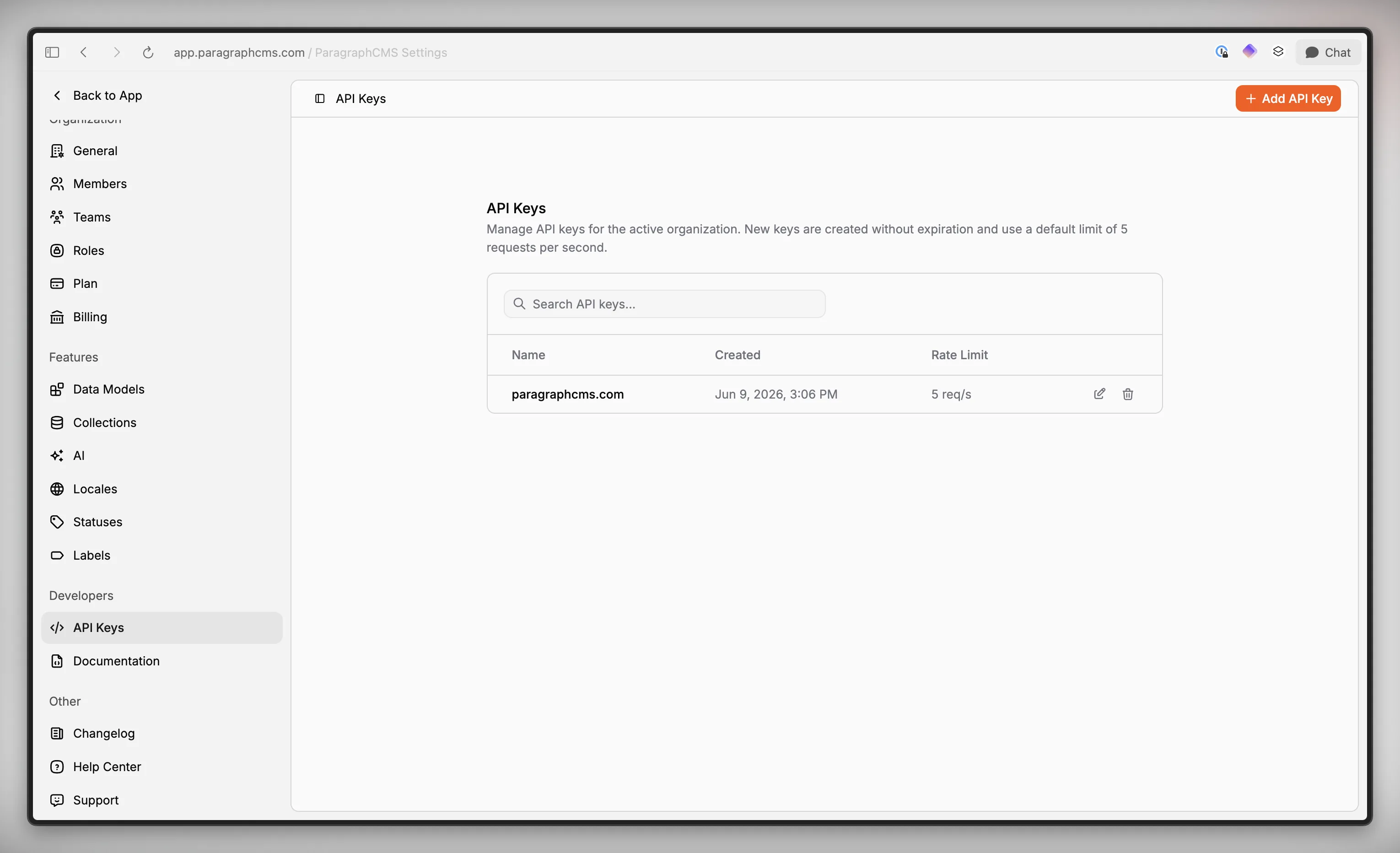Click the Add API Key button
Screen dimensions: 1400x853
[x=1288, y=99]
